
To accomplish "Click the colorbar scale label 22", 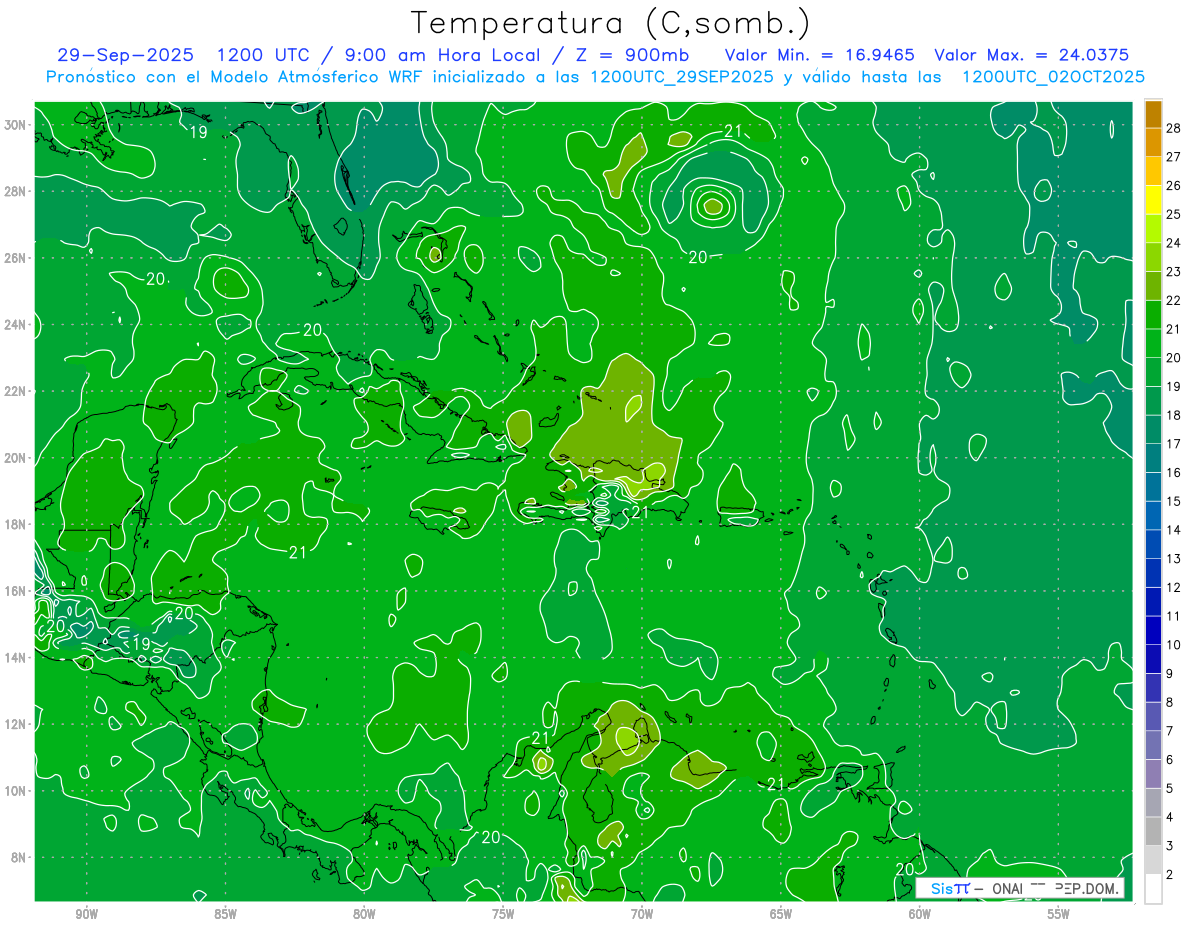I will pos(1174,300).
